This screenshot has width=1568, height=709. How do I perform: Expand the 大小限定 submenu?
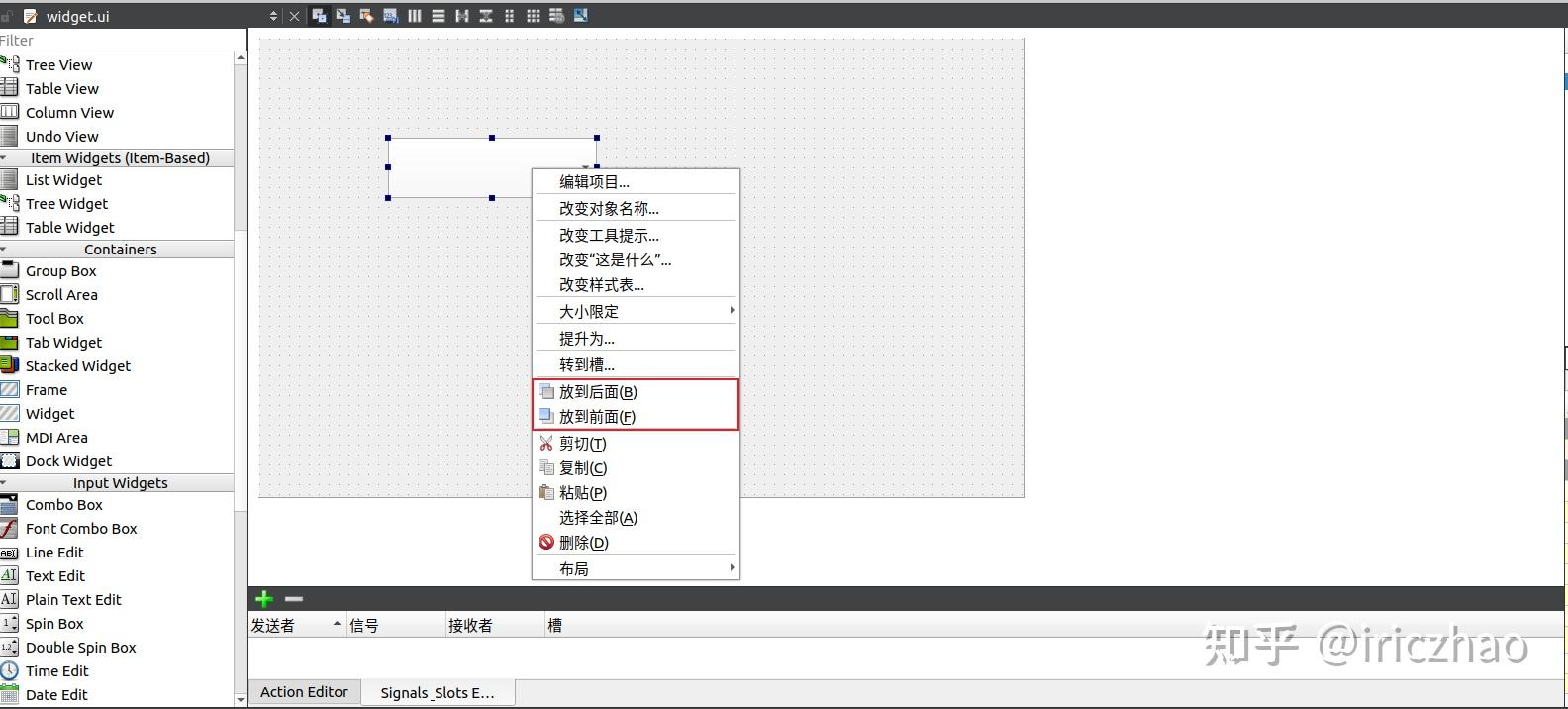[636, 311]
